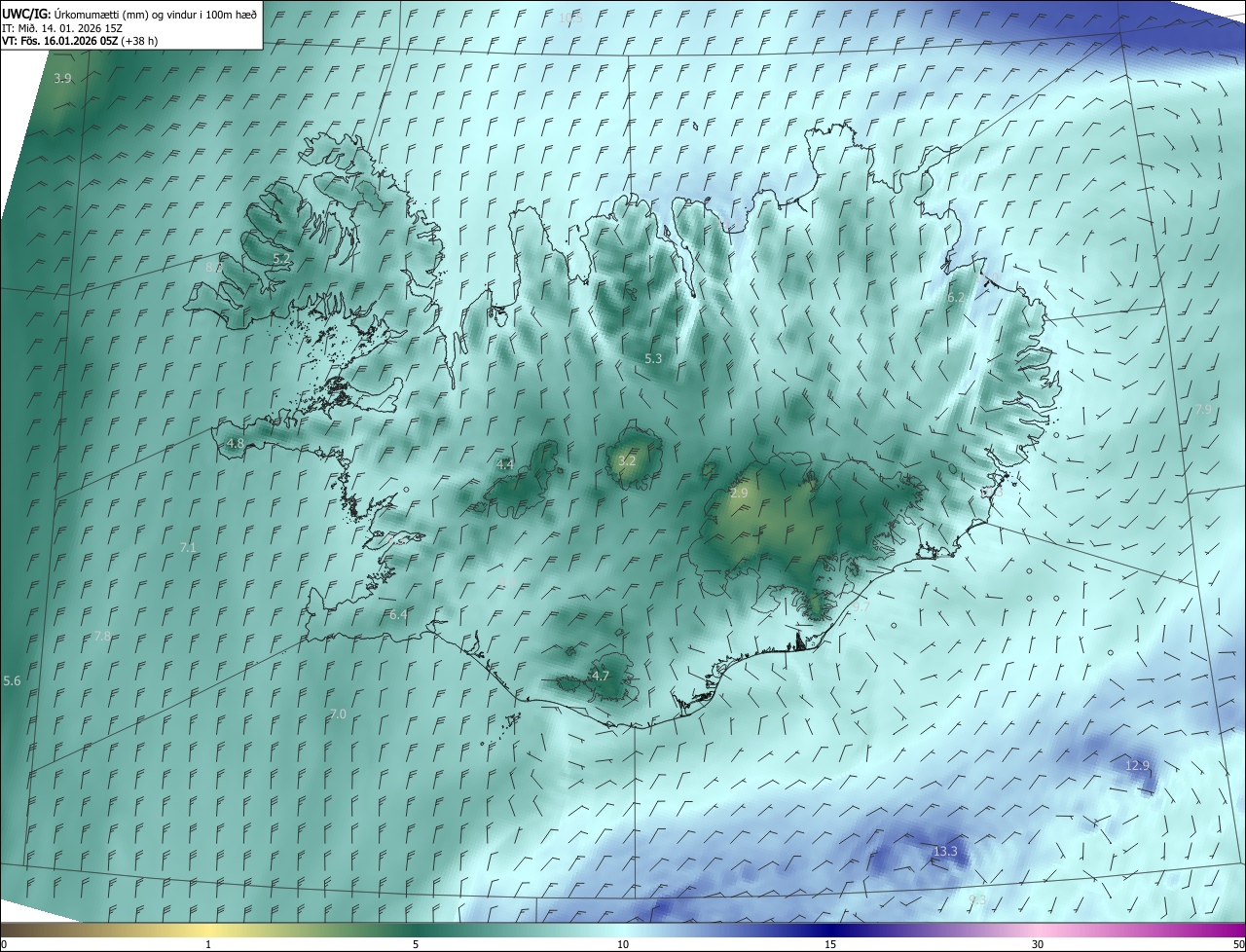Click the 12.9 value in the southeast sea
1246x952 pixels.
pos(1138,766)
